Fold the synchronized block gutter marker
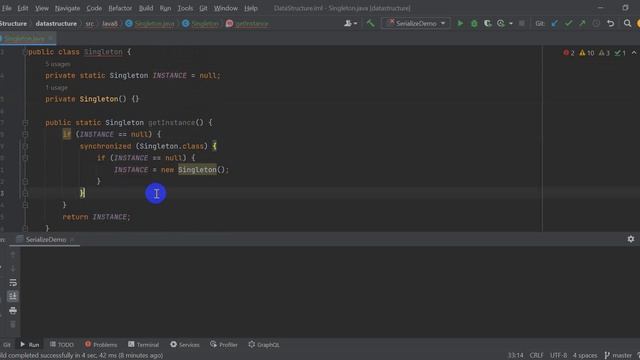 point(25,146)
